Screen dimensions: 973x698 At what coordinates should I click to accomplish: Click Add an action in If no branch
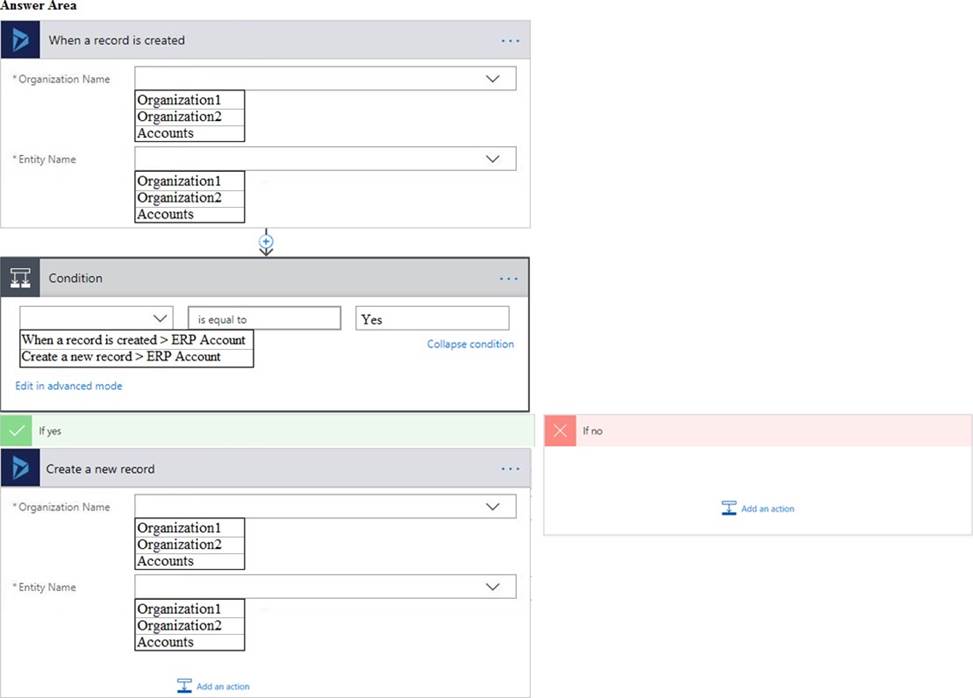coord(758,509)
